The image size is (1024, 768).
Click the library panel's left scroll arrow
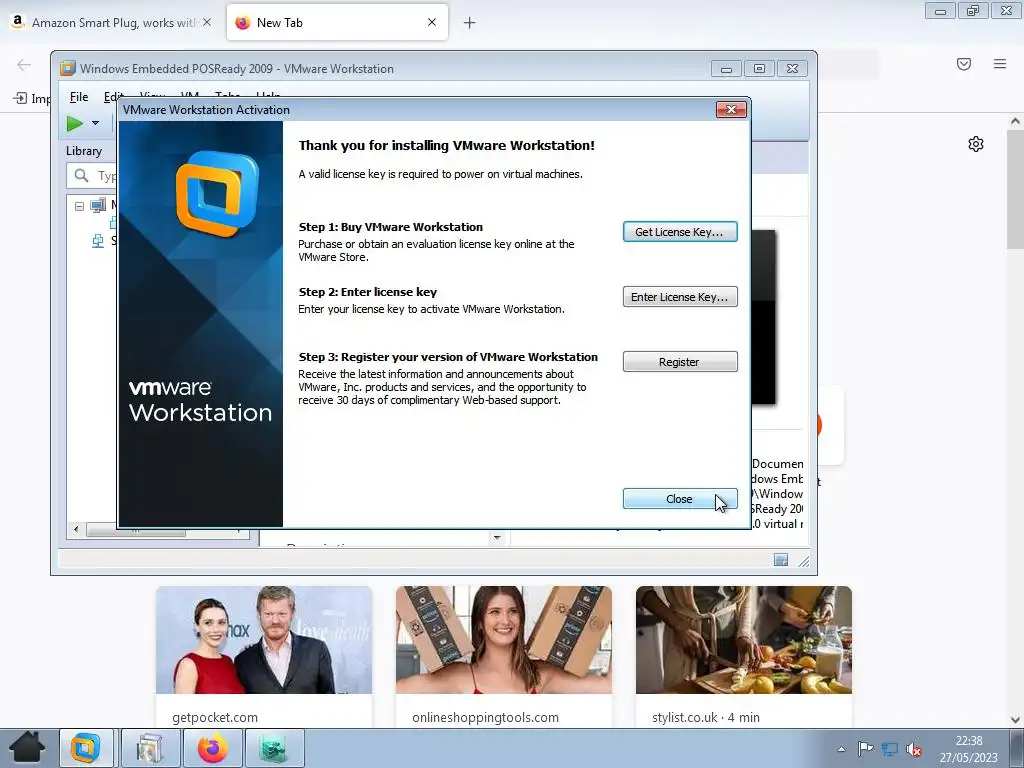pyautogui.click(x=76, y=530)
